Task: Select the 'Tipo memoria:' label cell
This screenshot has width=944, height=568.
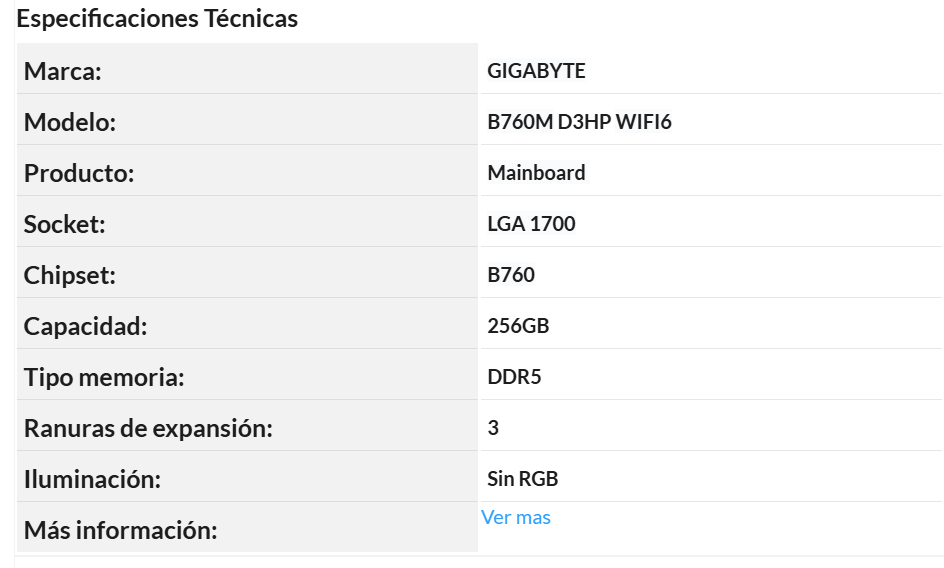Action: coord(247,375)
